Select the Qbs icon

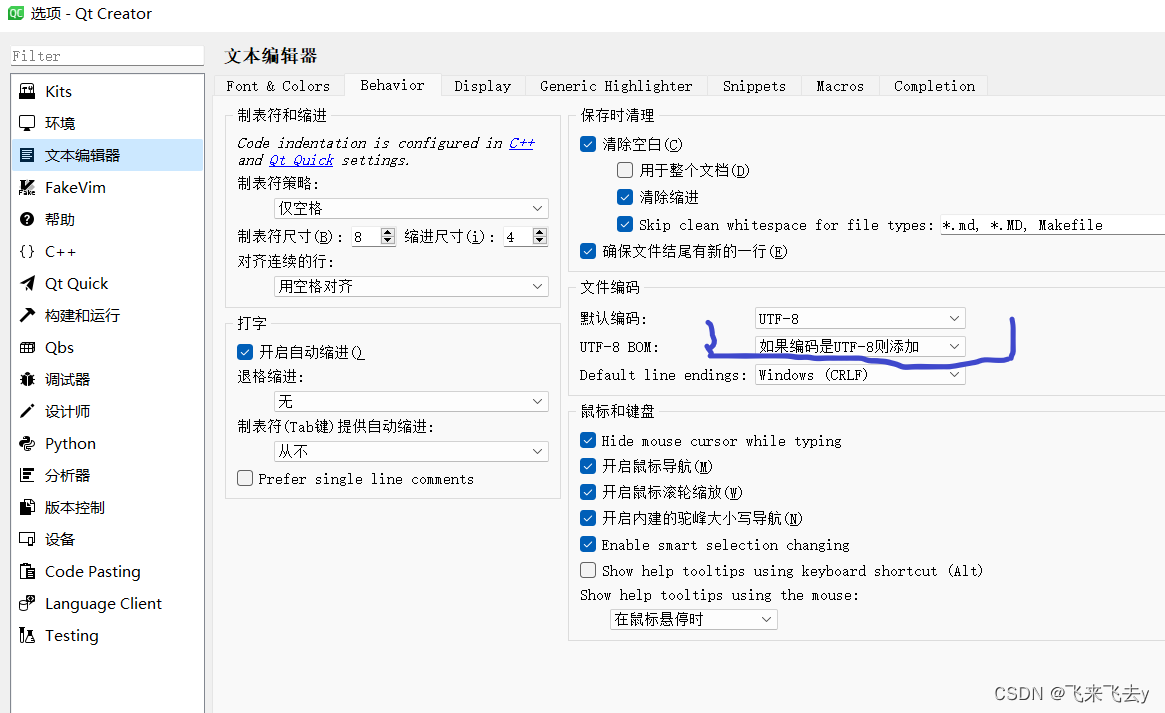point(27,347)
